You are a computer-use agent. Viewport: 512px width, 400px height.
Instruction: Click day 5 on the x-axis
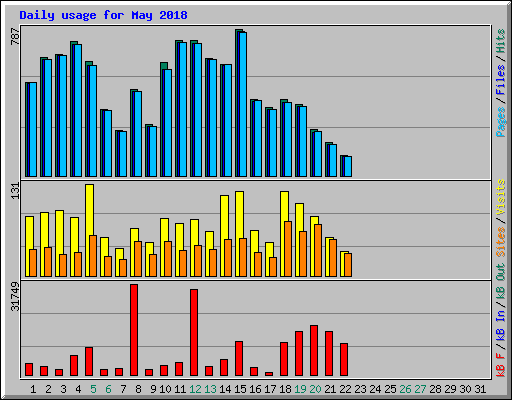coord(93,389)
